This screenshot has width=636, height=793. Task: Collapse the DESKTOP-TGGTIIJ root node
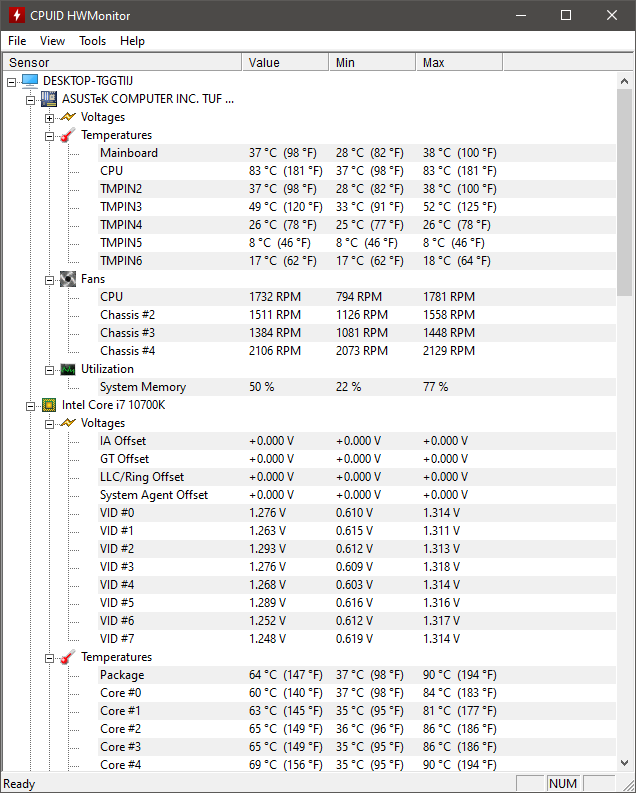[11, 81]
